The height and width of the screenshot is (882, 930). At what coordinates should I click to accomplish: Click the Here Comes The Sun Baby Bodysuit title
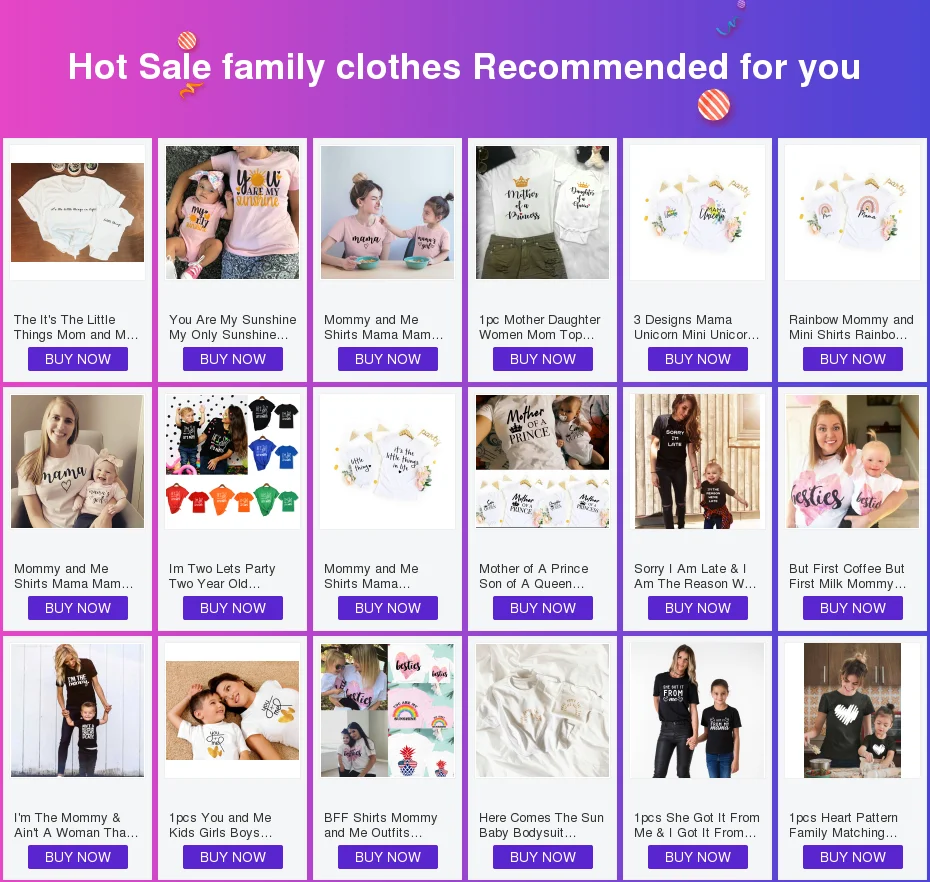[541, 825]
